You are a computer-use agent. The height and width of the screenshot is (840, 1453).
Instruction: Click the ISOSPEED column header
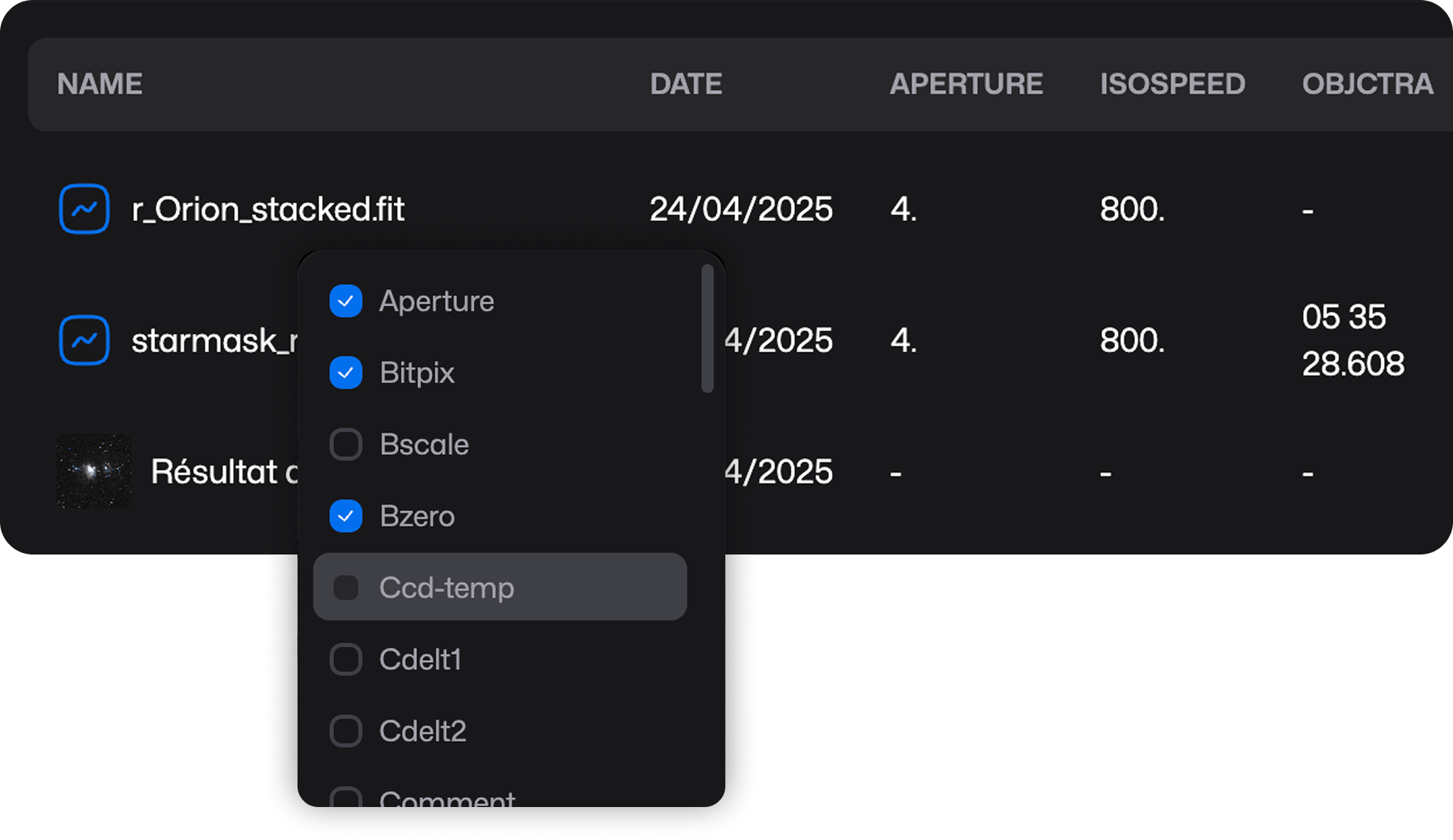click(x=1172, y=84)
